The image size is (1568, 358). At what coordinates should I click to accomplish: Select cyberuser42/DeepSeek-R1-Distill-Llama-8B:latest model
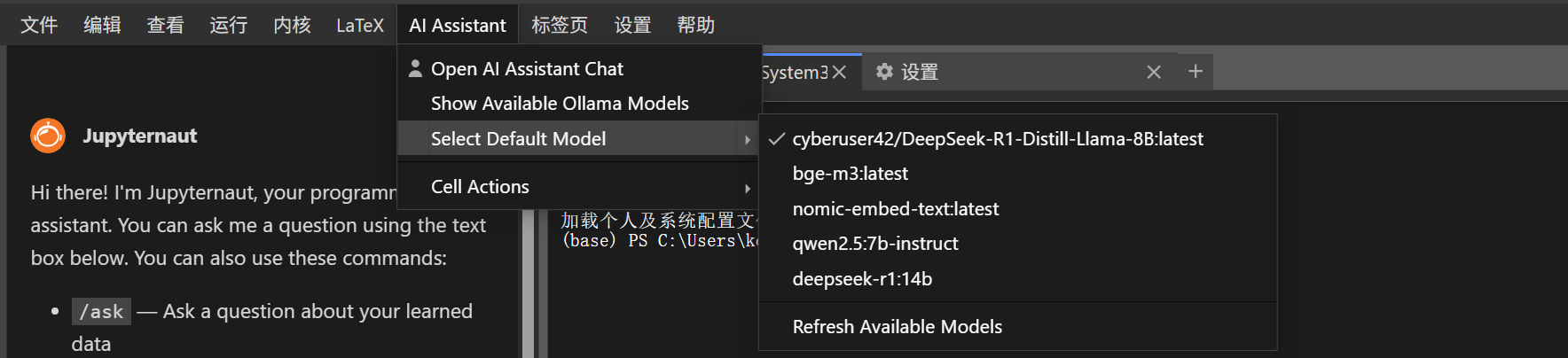click(x=1018, y=138)
